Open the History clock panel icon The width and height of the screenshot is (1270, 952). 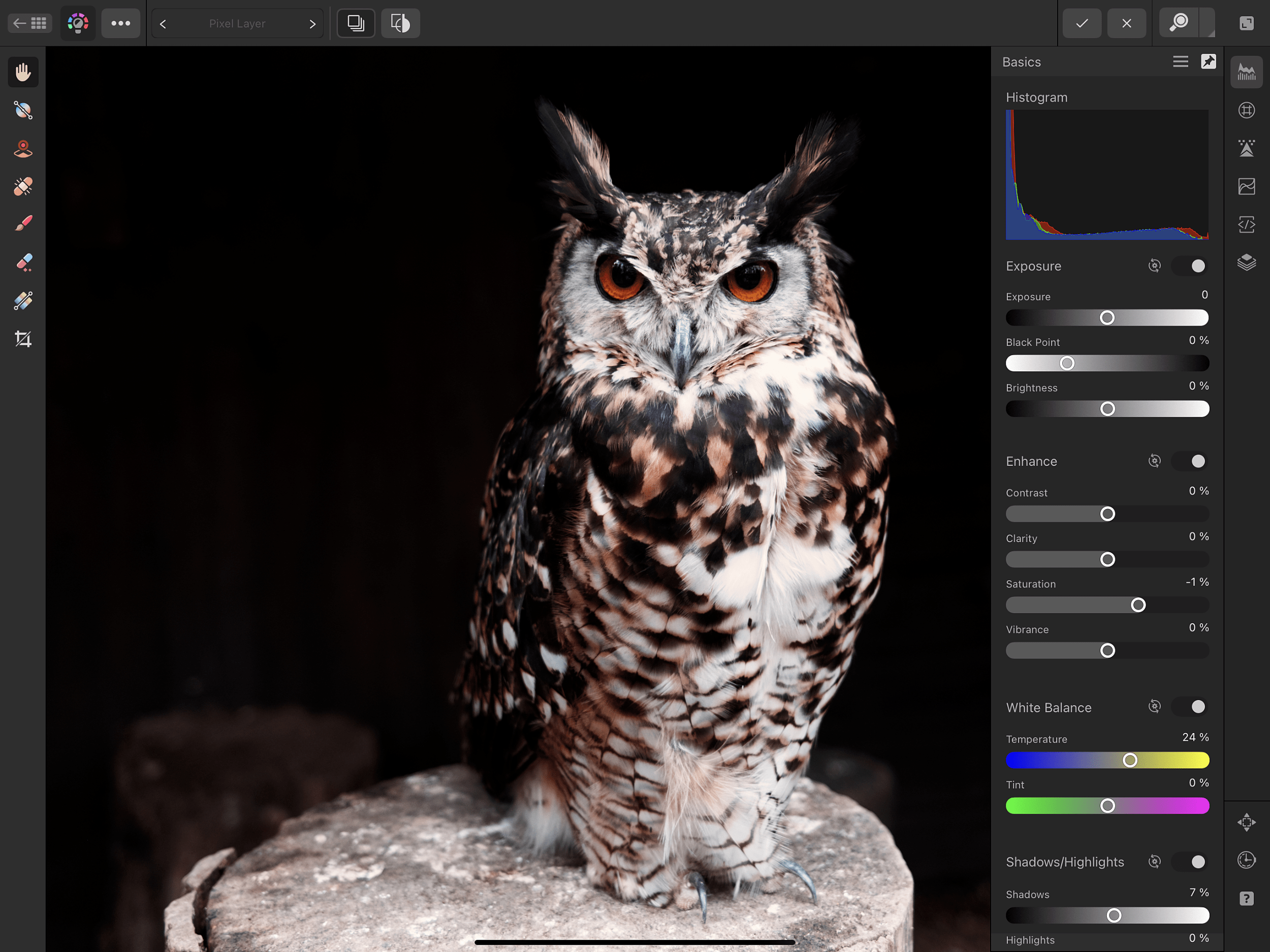tap(1247, 860)
